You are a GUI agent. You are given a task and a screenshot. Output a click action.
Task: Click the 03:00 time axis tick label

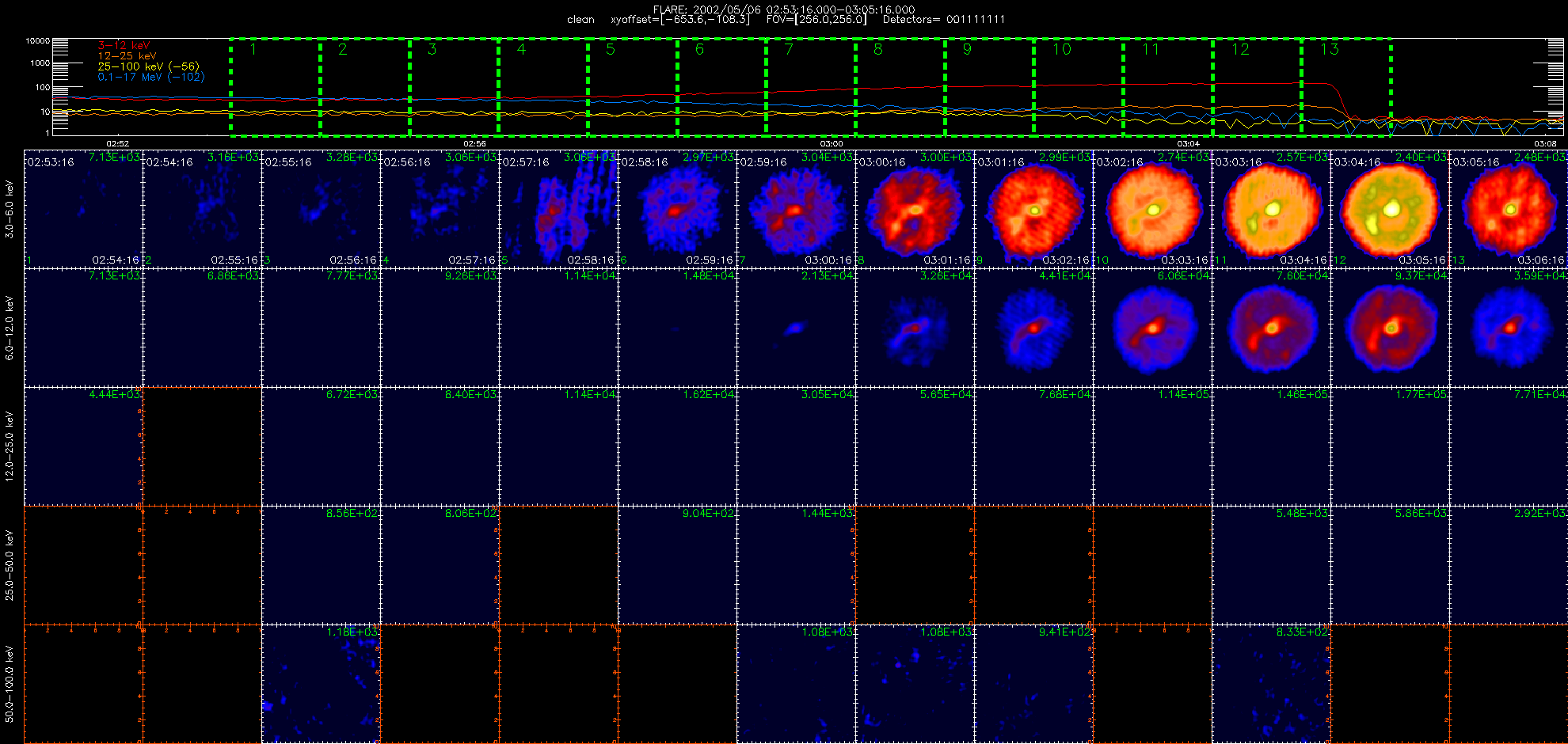(x=832, y=144)
